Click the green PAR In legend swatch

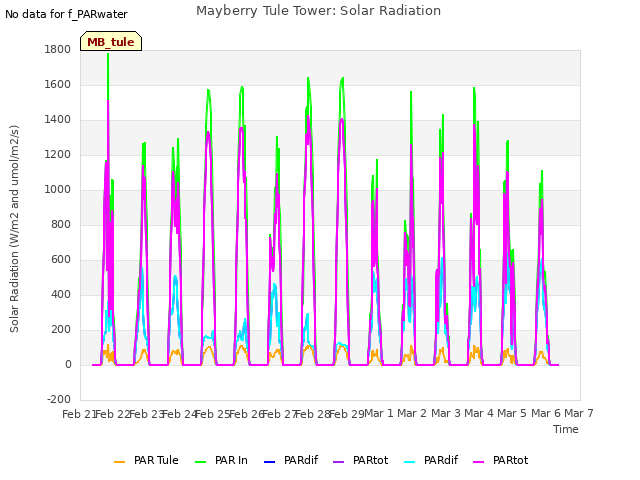pyautogui.click(x=200, y=462)
